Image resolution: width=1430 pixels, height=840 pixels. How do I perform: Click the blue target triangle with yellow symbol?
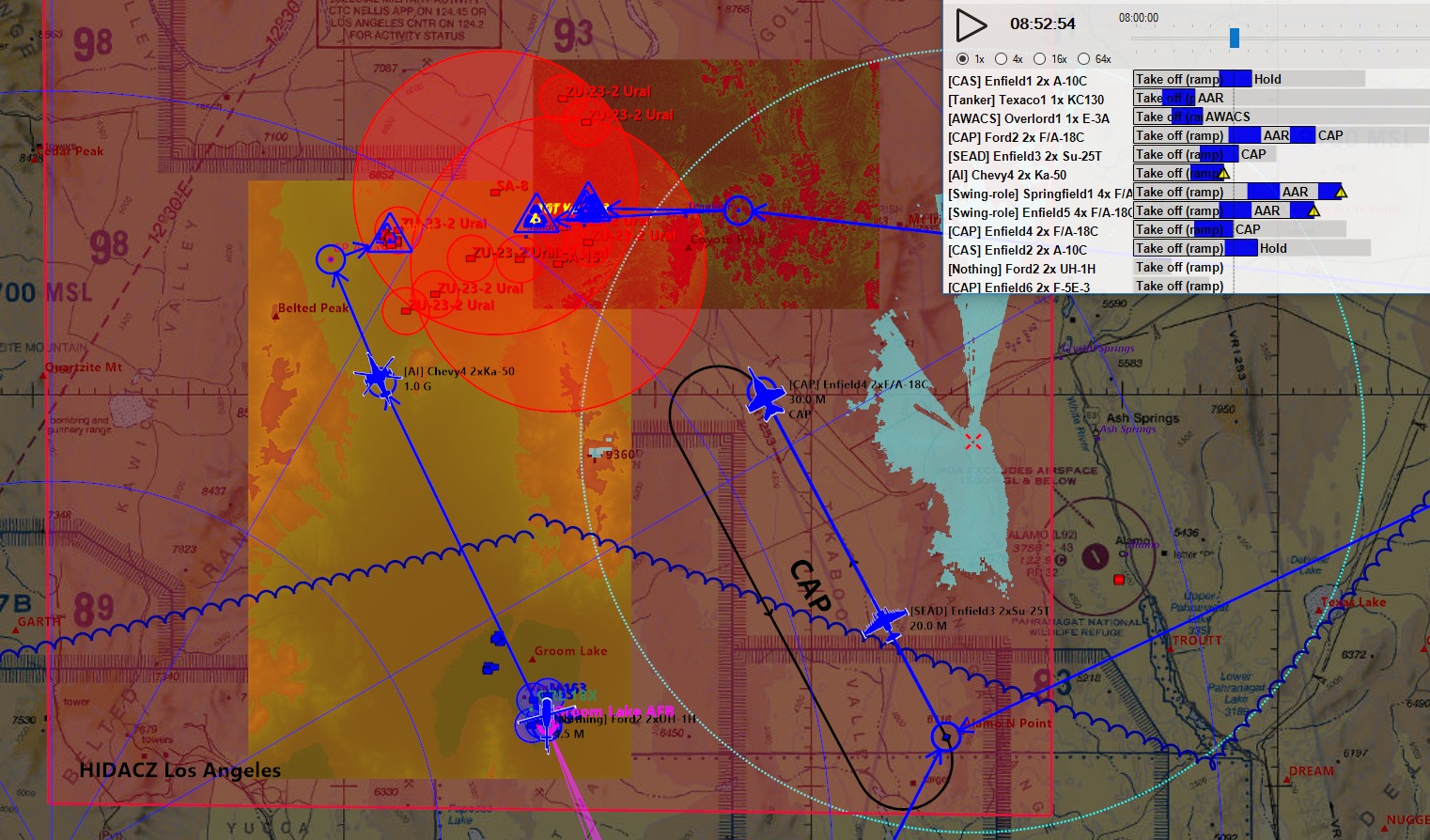pos(536,216)
